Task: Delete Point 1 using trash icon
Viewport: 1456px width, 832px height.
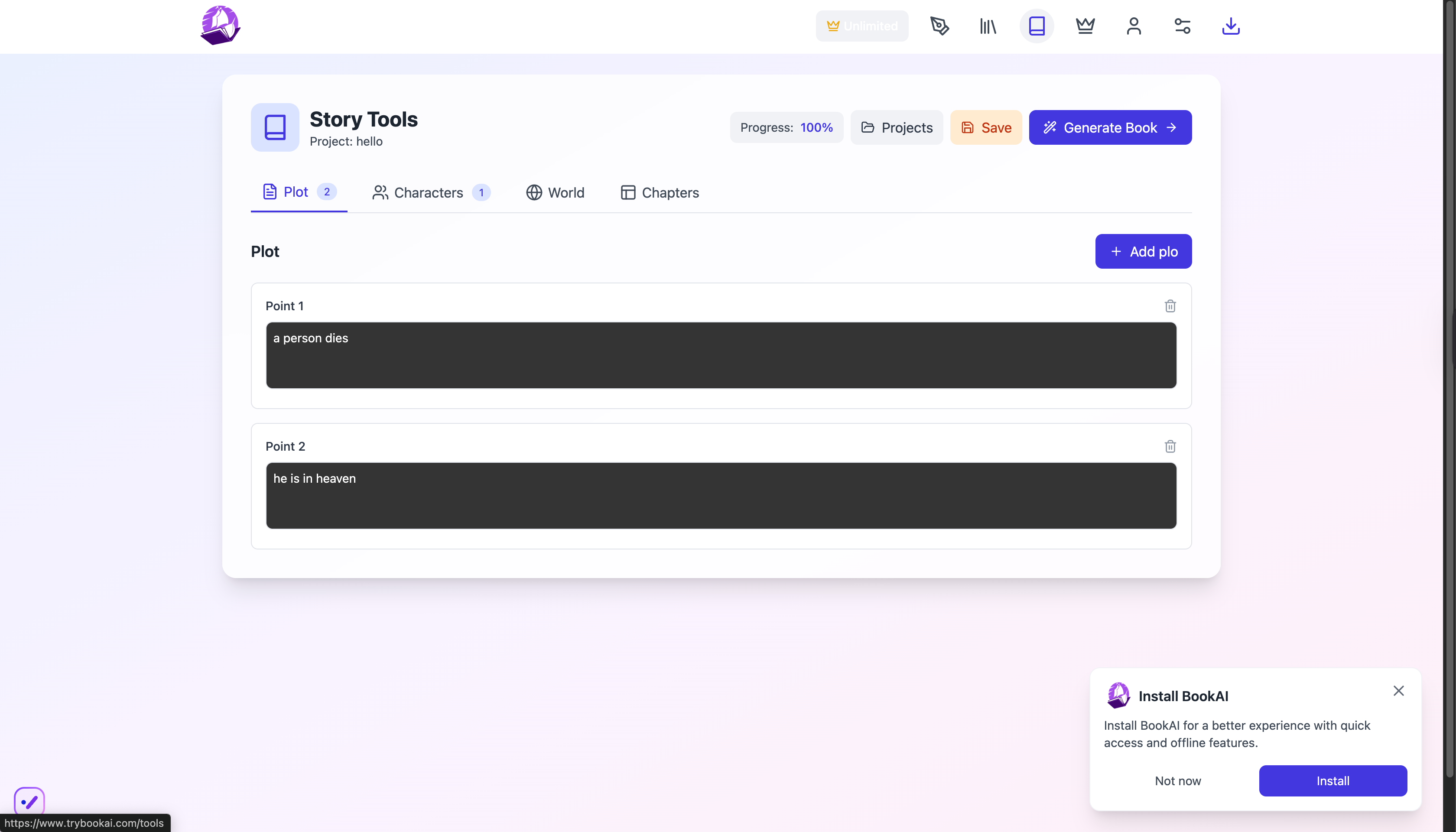Action: click(x=1170, y=306)
